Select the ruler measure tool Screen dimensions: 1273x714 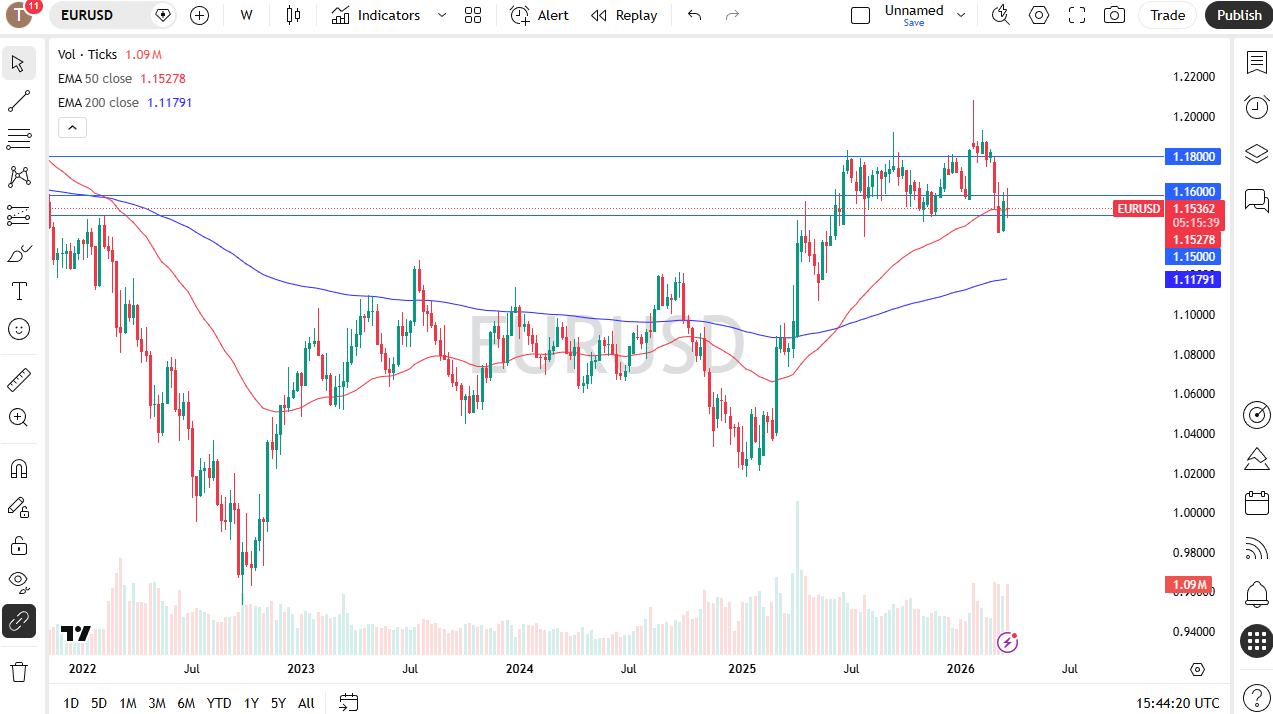[18, 380]
